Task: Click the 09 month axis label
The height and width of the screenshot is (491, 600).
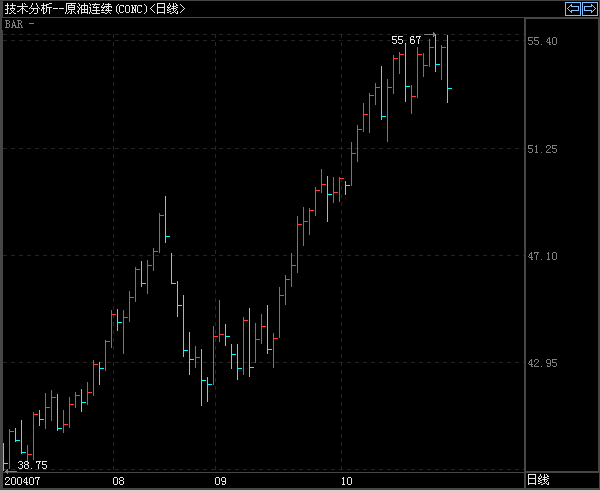Action: pyautogui.click(x=220, y=481)
